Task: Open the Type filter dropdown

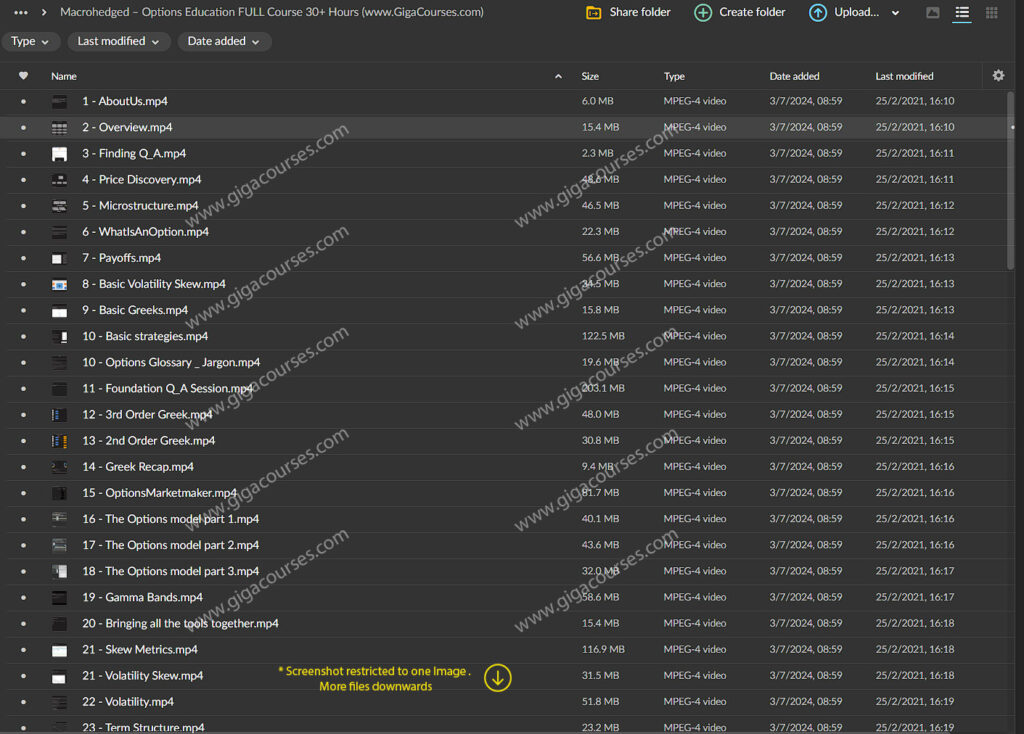Action: click(30, 42)
